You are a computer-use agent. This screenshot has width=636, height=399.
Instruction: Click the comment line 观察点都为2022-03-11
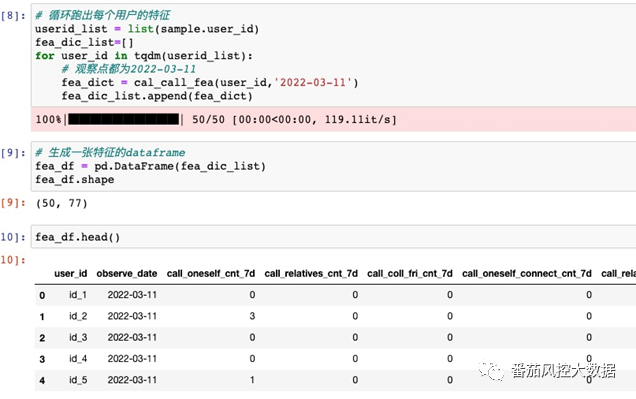pyautogui.click(x=129, y=69)
